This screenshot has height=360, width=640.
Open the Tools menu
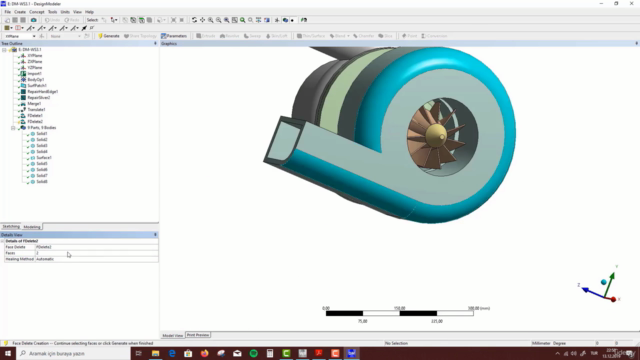pos(53,12)
